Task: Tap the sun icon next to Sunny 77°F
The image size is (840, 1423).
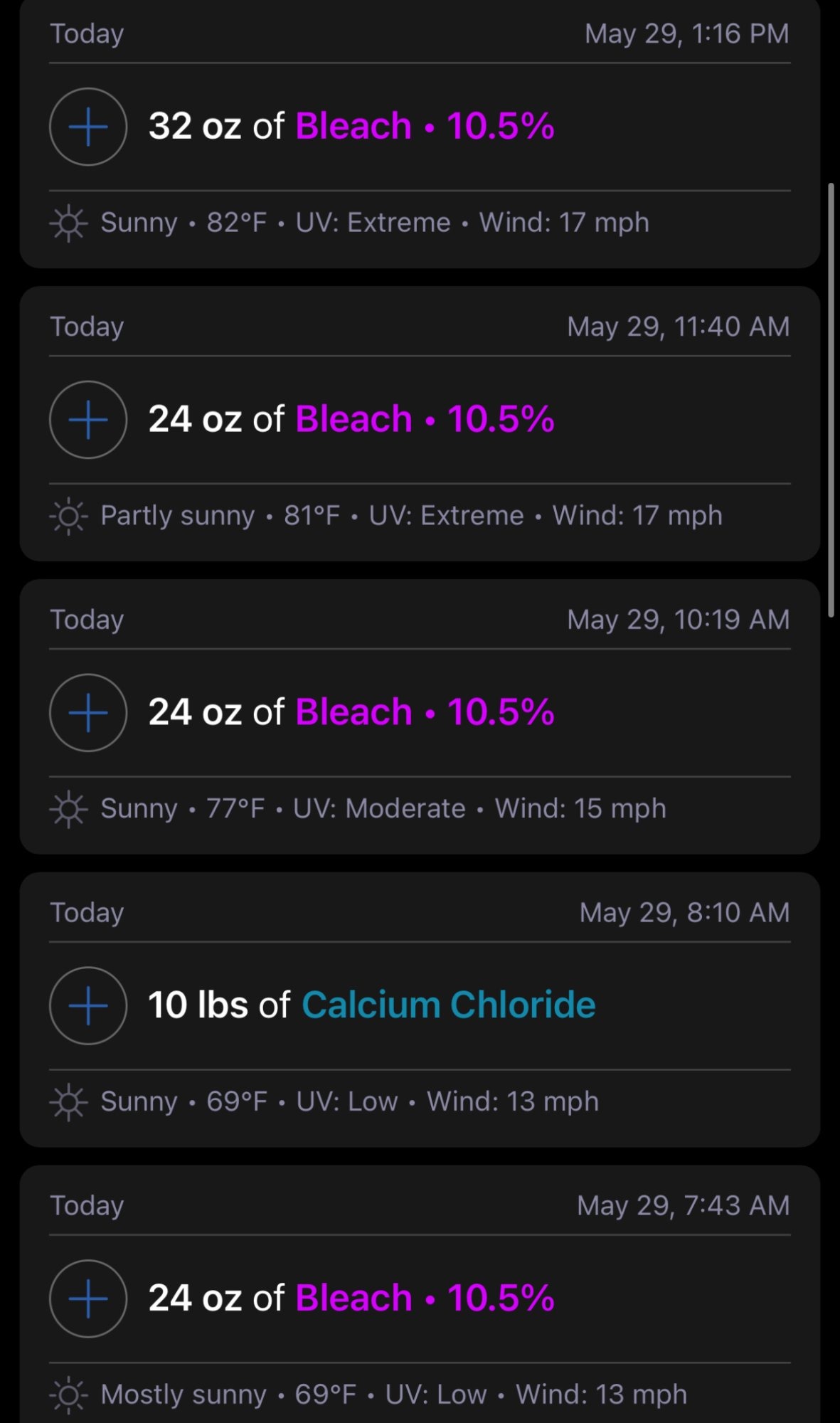Action: pos(68,809)
